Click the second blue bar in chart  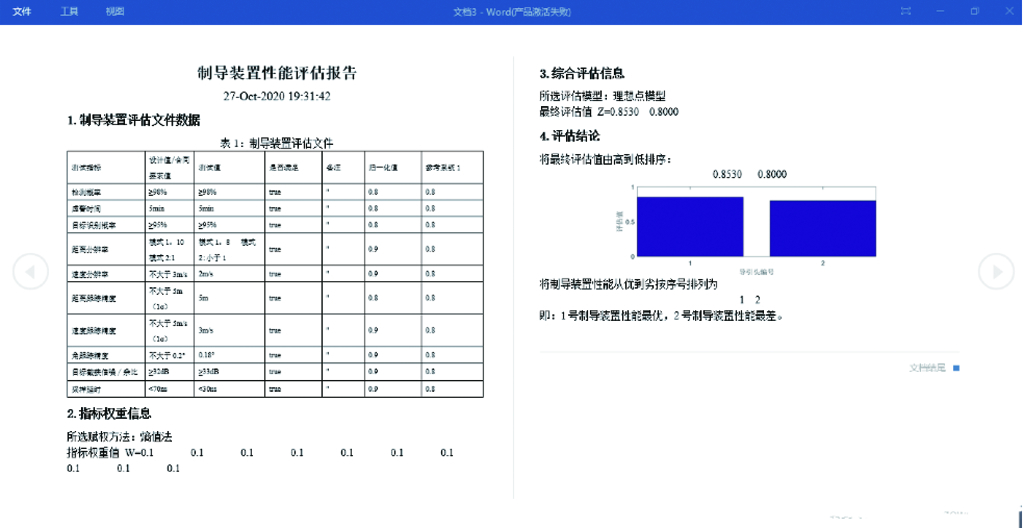(x=822, y=229)
